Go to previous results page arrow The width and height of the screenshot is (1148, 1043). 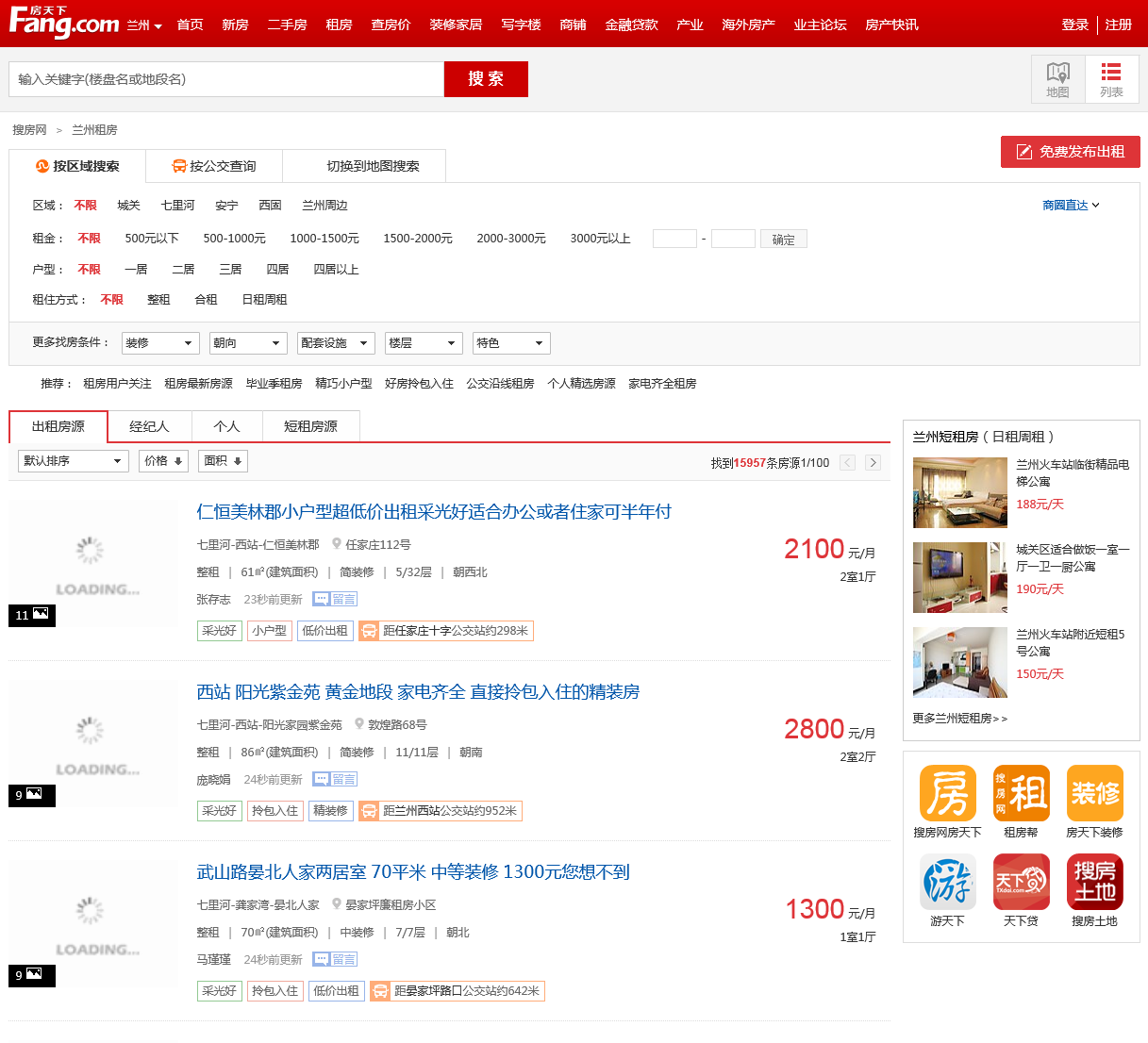tap(847, 462)
